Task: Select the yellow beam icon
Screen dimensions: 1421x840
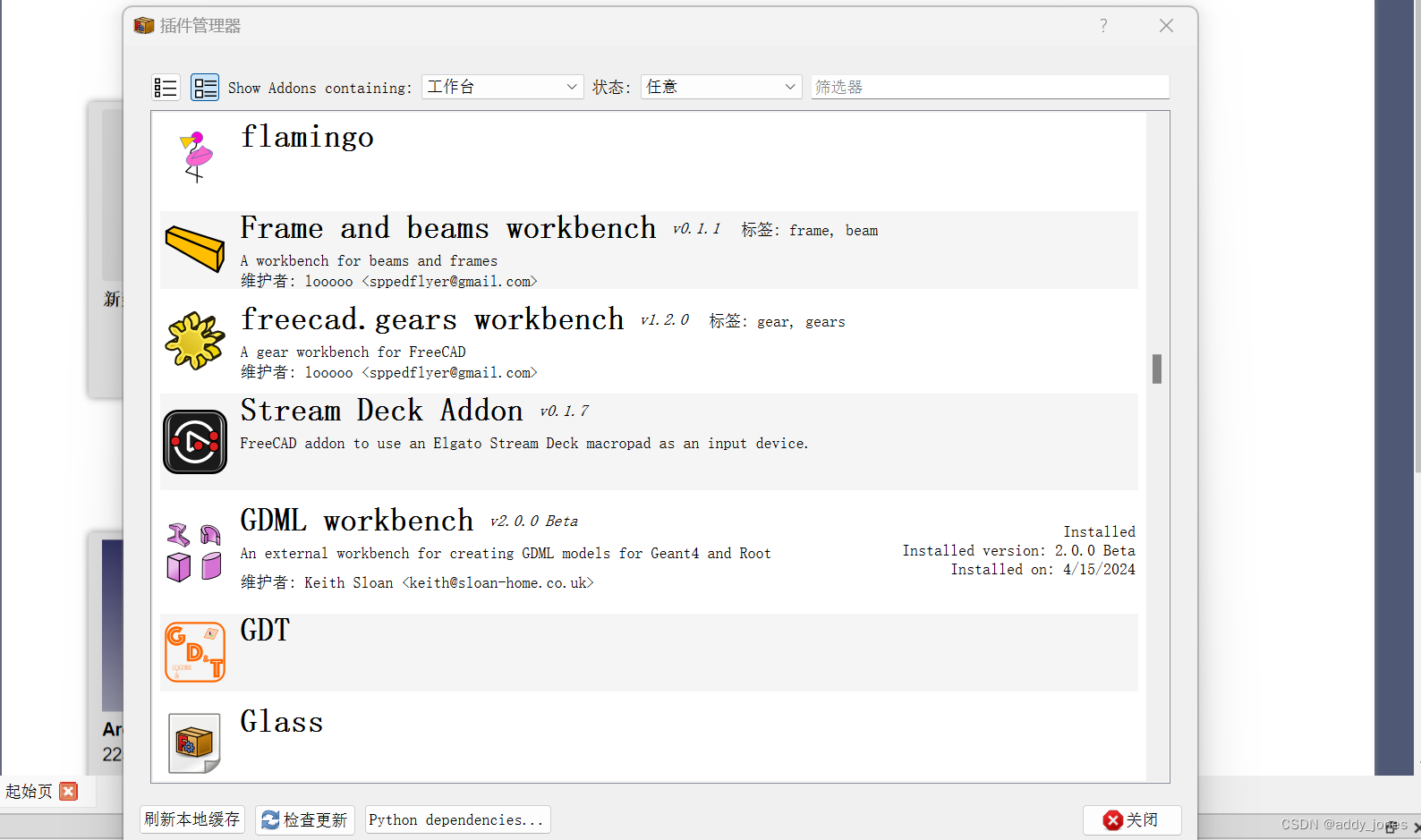Action: click(x=195, y=248)
